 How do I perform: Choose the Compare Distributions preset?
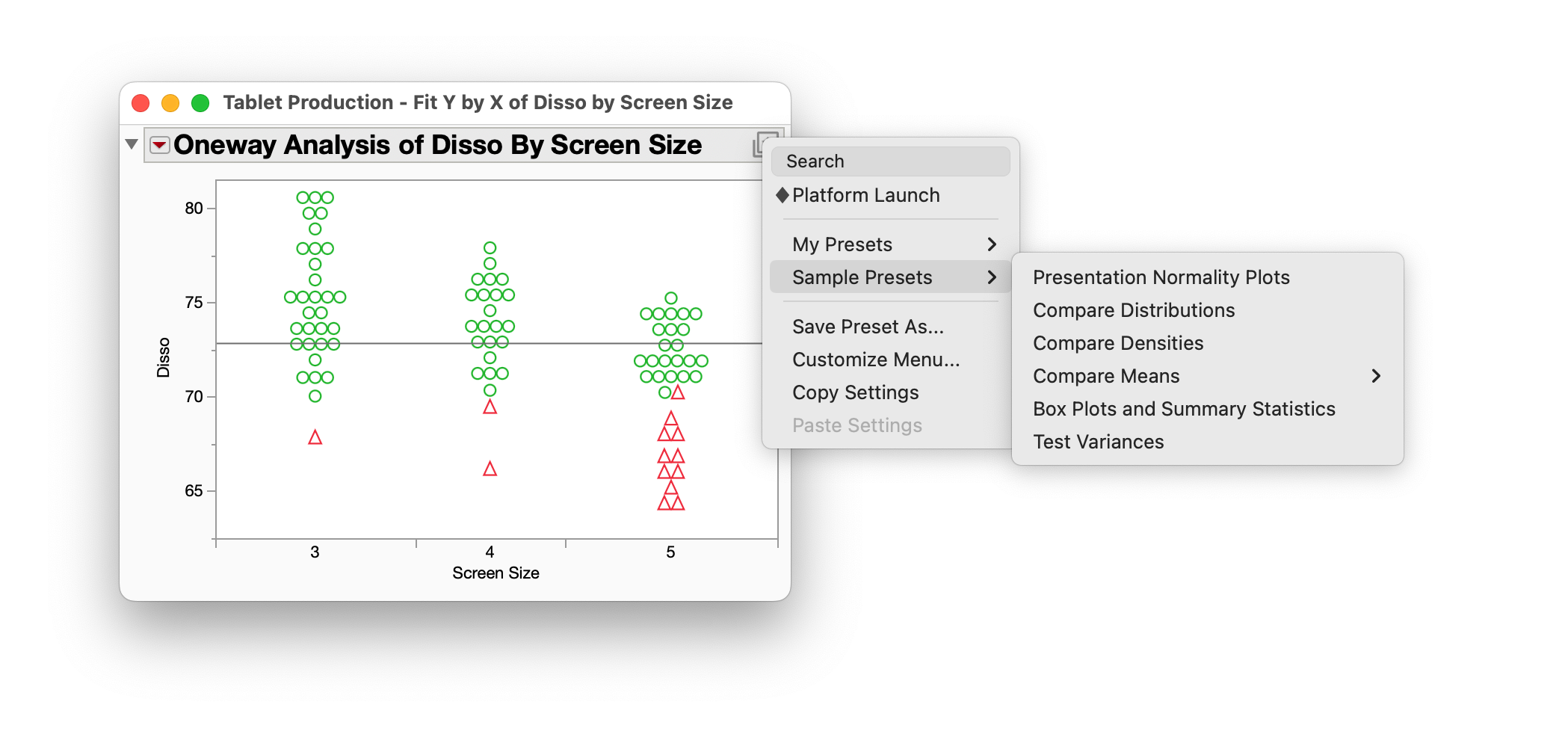click(x=1133, y=310)
